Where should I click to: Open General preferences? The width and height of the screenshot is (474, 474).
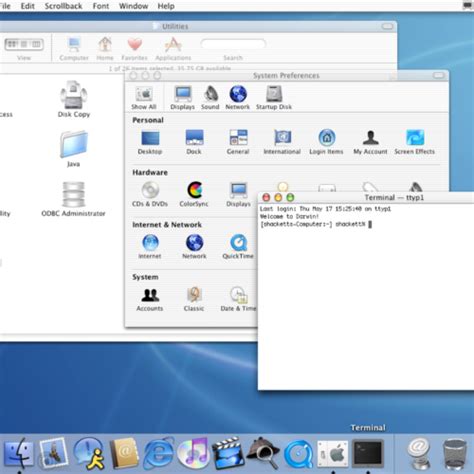pyautogui.click(x=238, y=142)
